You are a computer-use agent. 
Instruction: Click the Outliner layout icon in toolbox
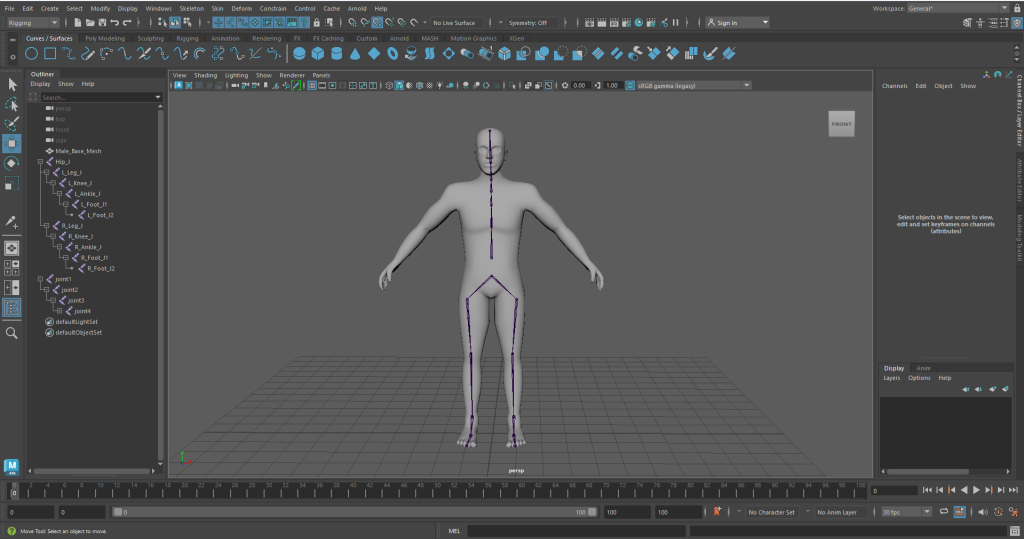pyautogui.click(x=12, y=308)
